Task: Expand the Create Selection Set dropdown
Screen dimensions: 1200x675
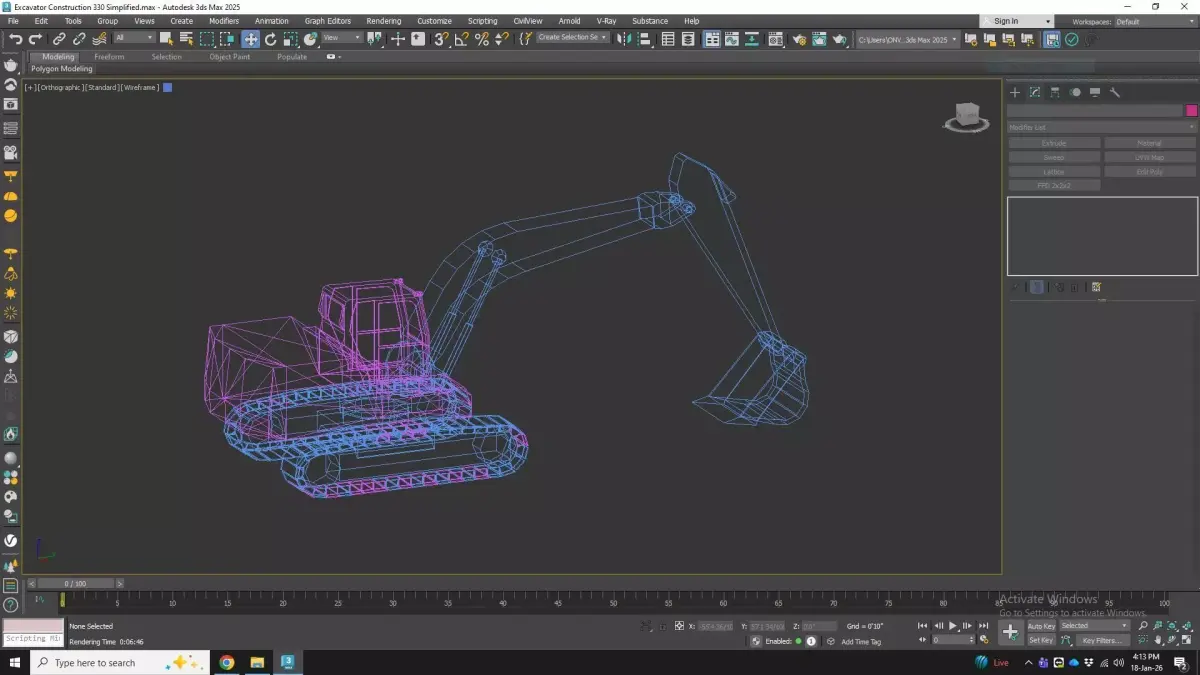Action: click(573, 38)
